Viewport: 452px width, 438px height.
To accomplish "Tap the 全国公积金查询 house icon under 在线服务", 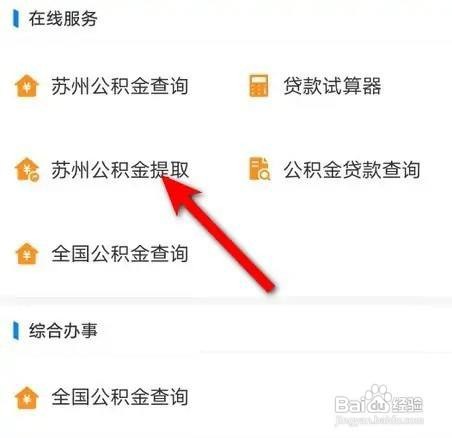I will (x=27, y=254).
